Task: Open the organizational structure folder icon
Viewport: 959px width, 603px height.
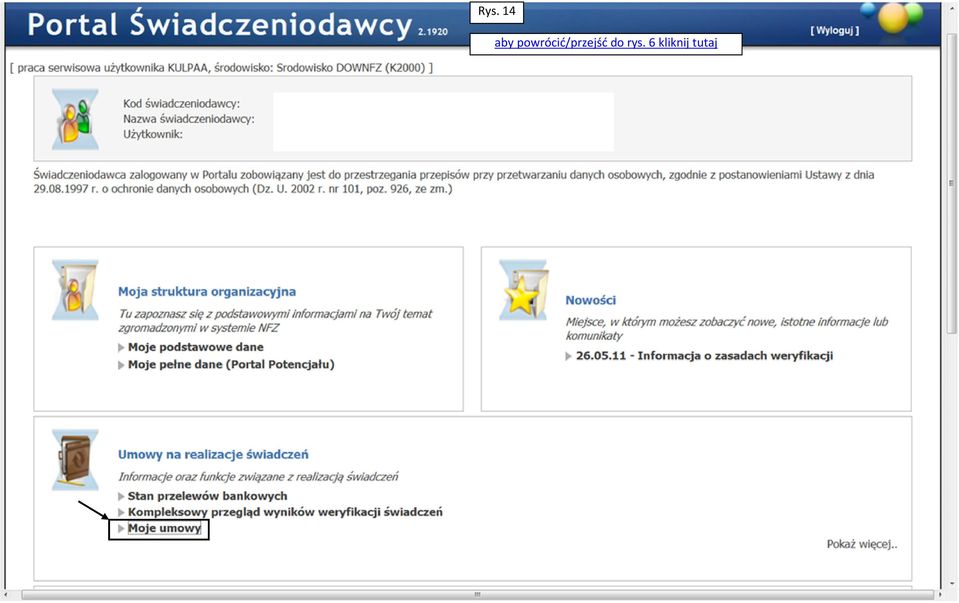Action: pos(75,290)
